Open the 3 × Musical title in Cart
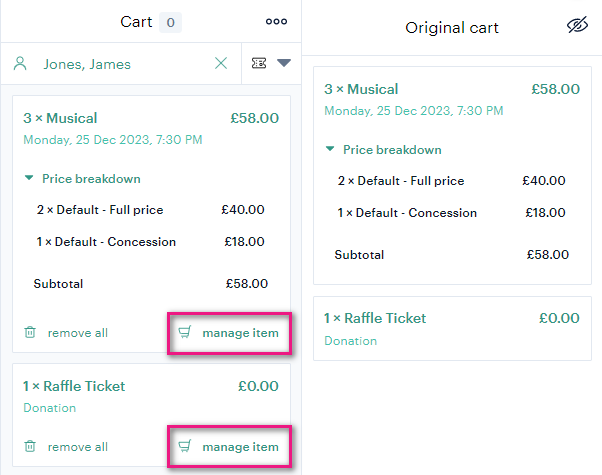Screen dimensions: 602x475 coord(60,118)
